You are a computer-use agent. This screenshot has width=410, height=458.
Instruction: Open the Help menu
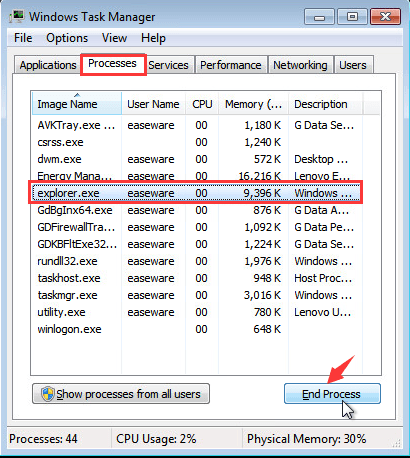[153, 38]
